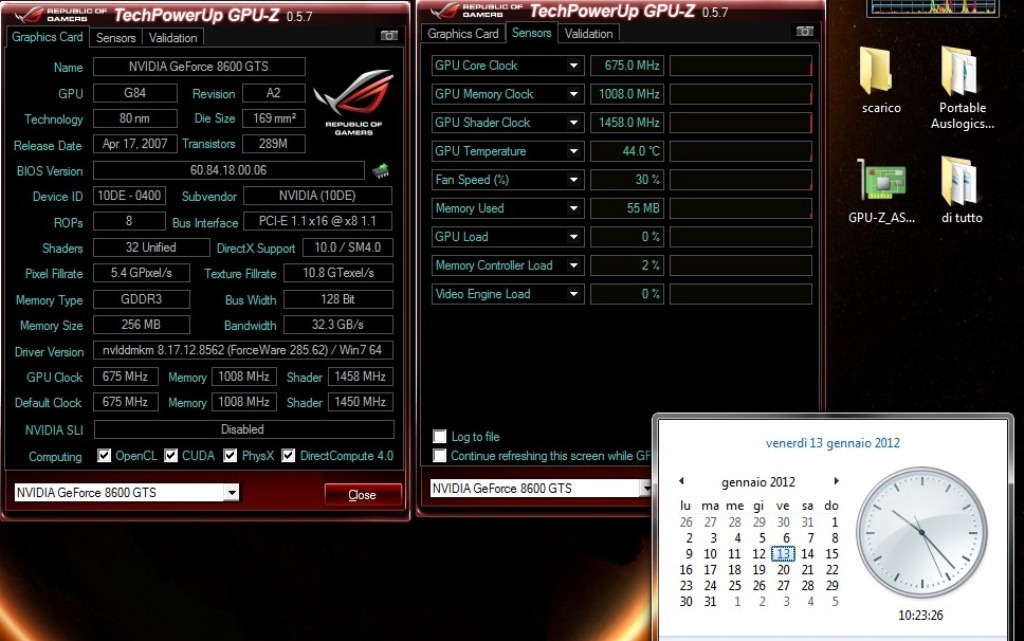The image size is (1024, 641).
Task: Click the BIOS save chip icon
Action: [380, 171]
